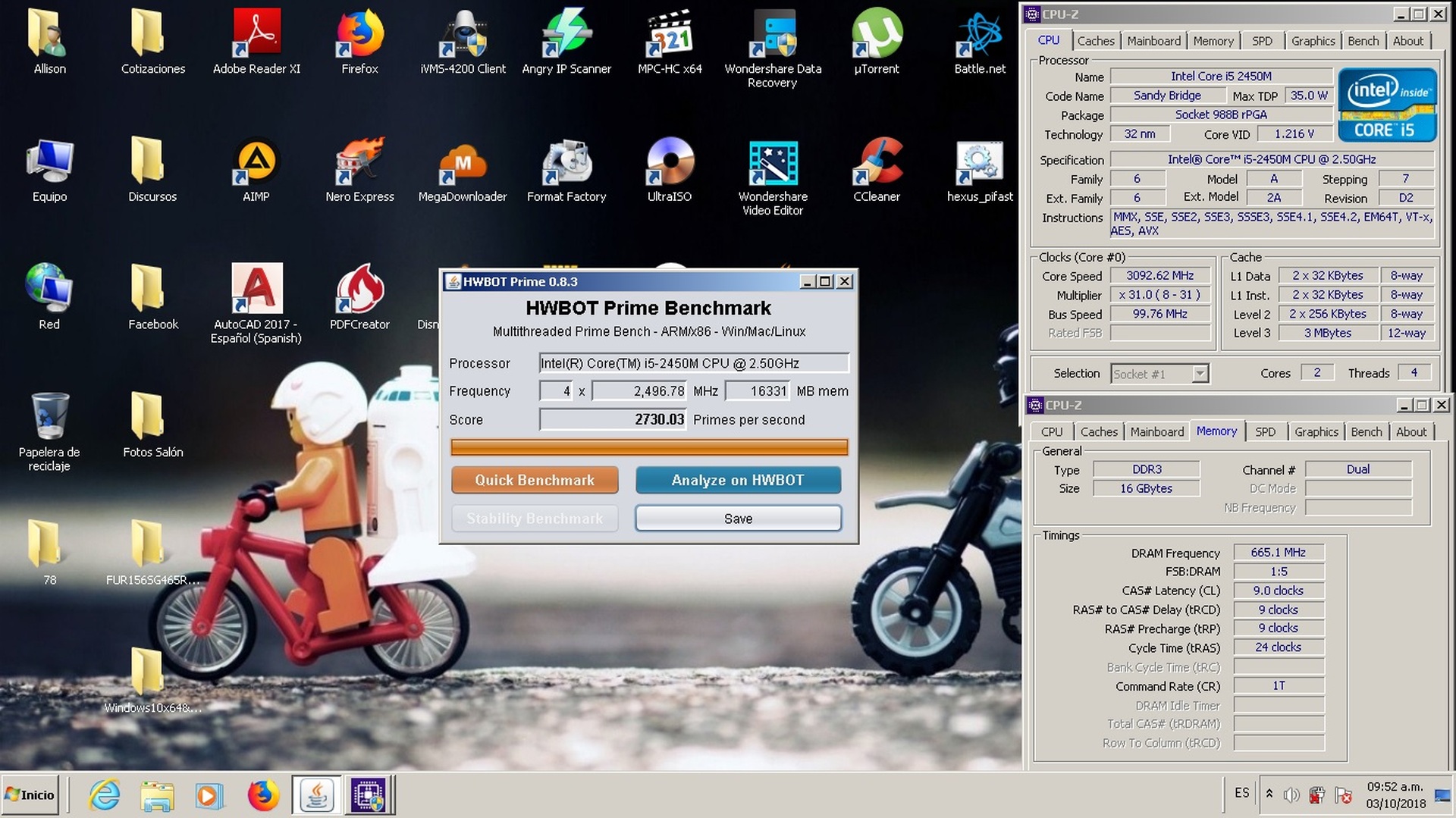Screen dimensions: 1456x818
Task: Click the Java HWBOT Prime taskbar button
Action: coord(316,795)
